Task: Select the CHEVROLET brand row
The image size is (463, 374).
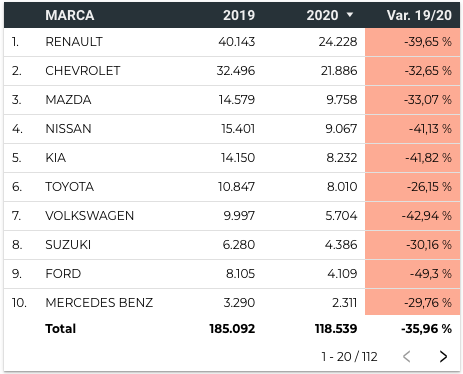Action: click(x=232, y=71)
